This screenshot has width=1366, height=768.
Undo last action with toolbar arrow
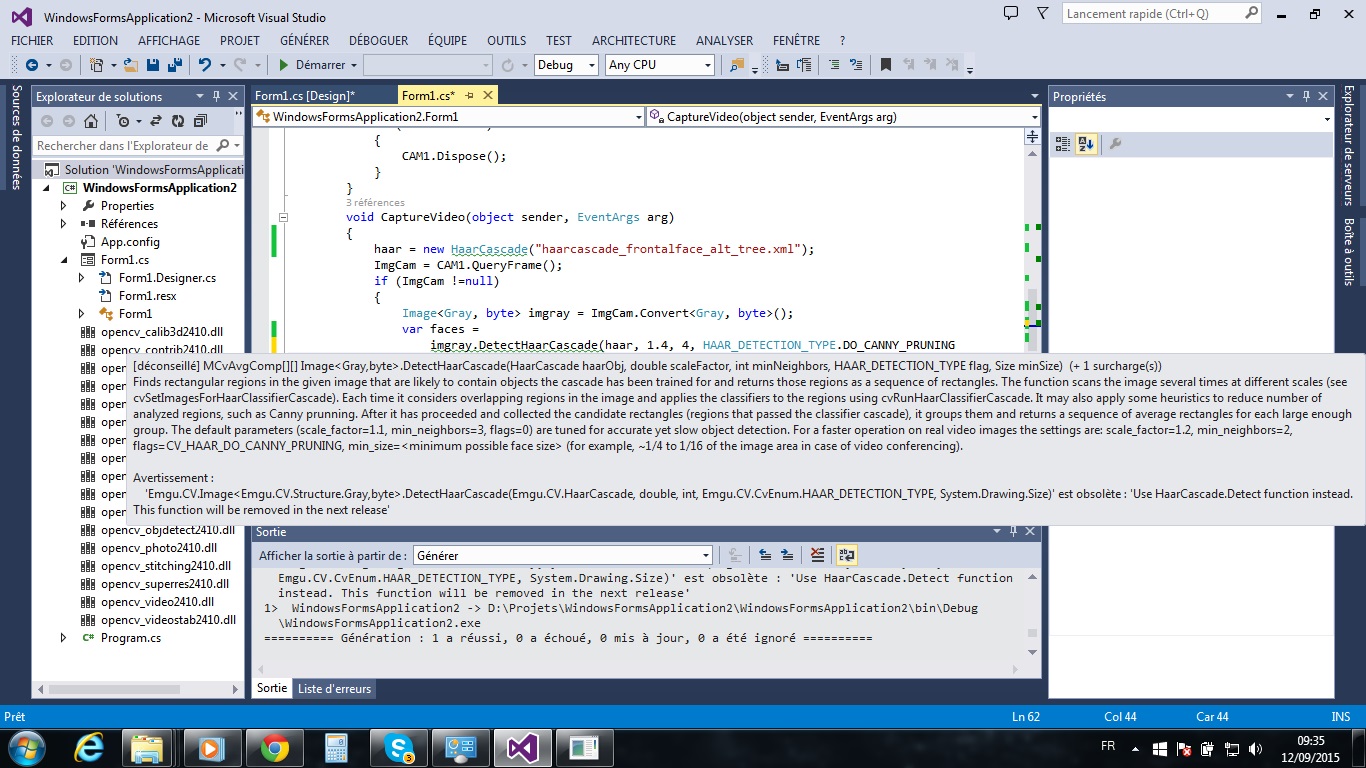click(x=205, y=65)
